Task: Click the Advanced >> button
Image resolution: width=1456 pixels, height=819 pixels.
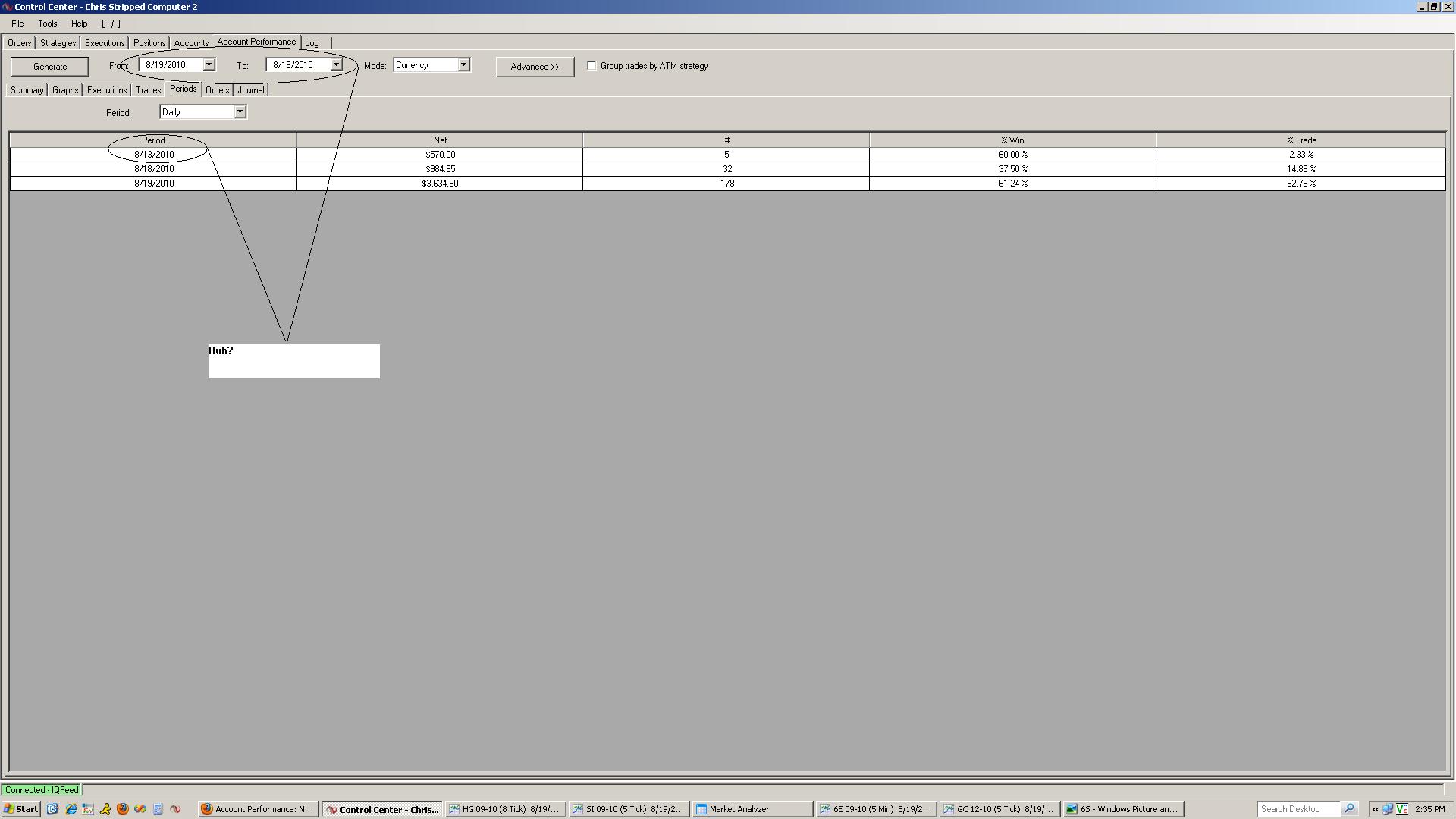Action: coord(535,67)
